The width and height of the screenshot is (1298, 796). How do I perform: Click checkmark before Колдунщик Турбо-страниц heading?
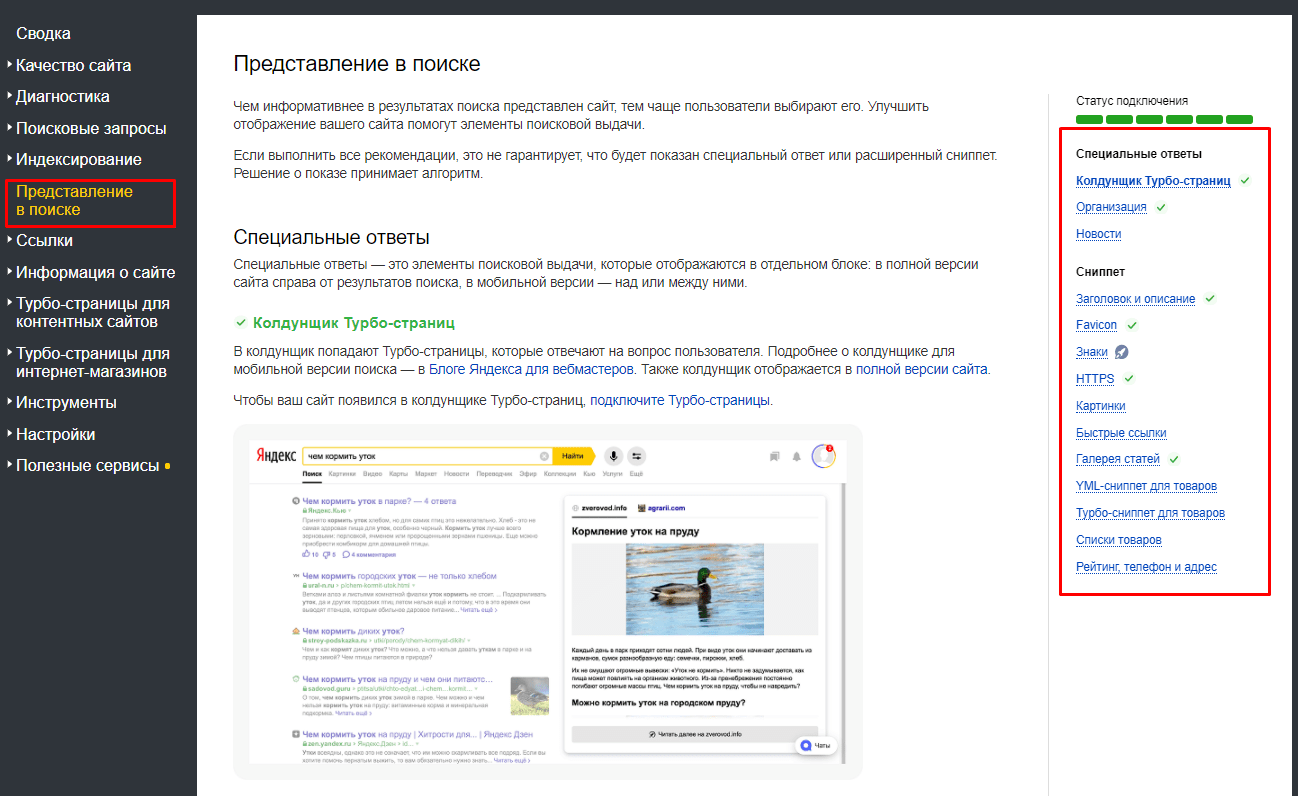[240, 323]
